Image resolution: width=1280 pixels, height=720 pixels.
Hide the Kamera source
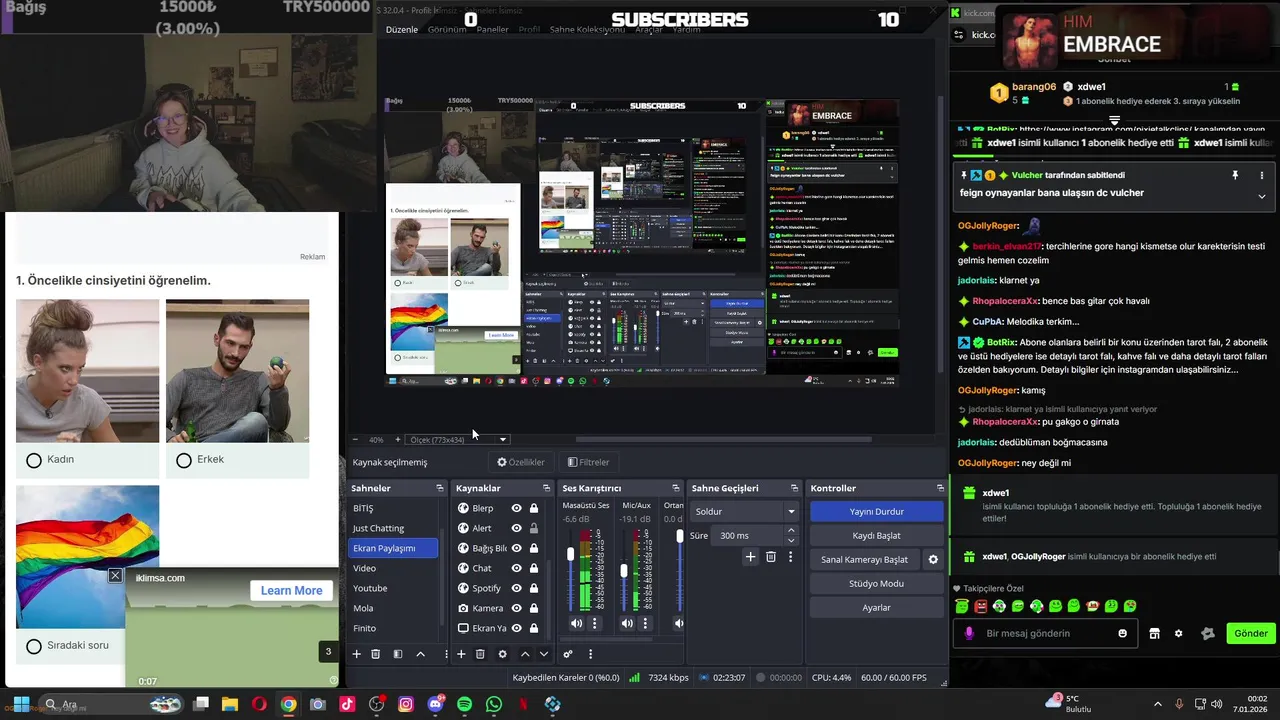pos(516,608)
